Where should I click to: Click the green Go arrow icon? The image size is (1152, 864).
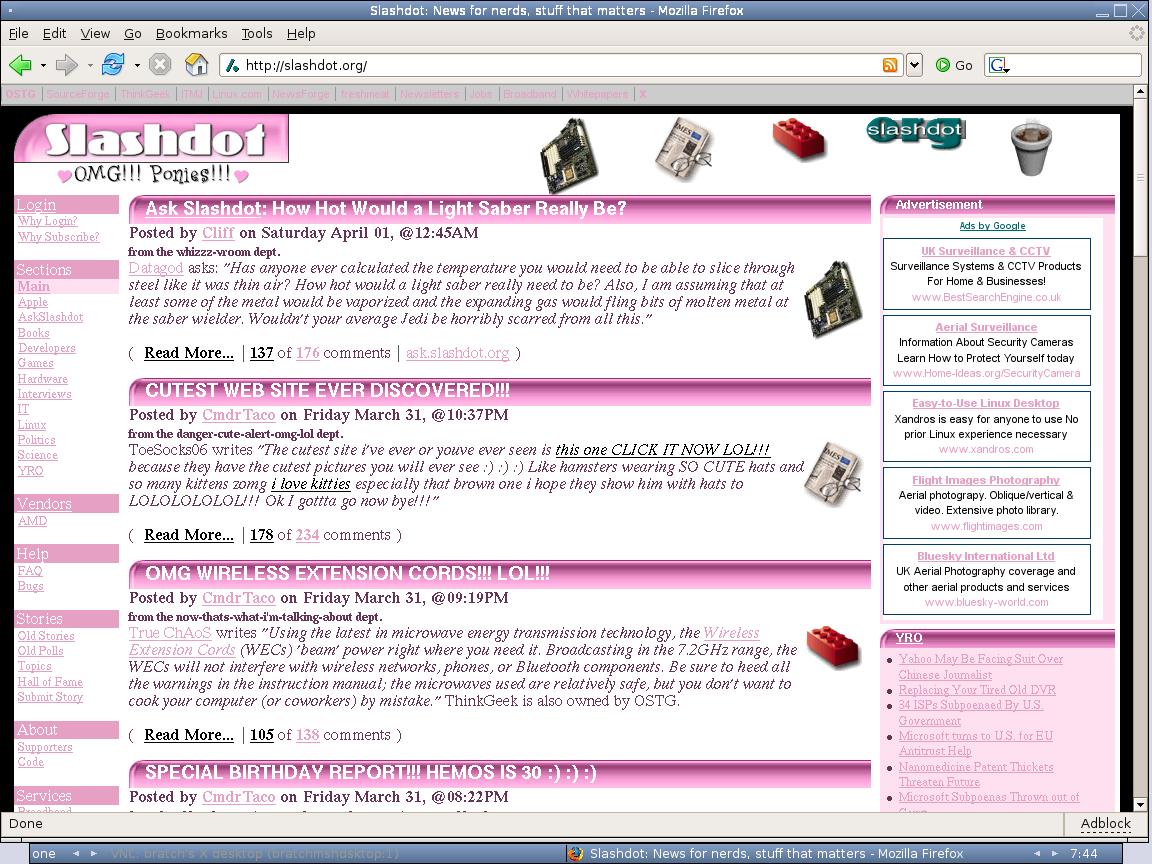coord(943,65)
